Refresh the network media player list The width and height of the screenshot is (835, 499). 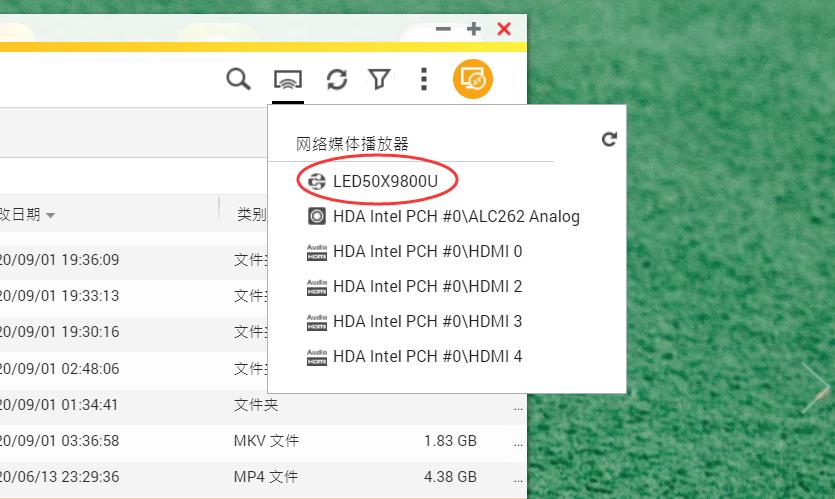coord(609,140)
